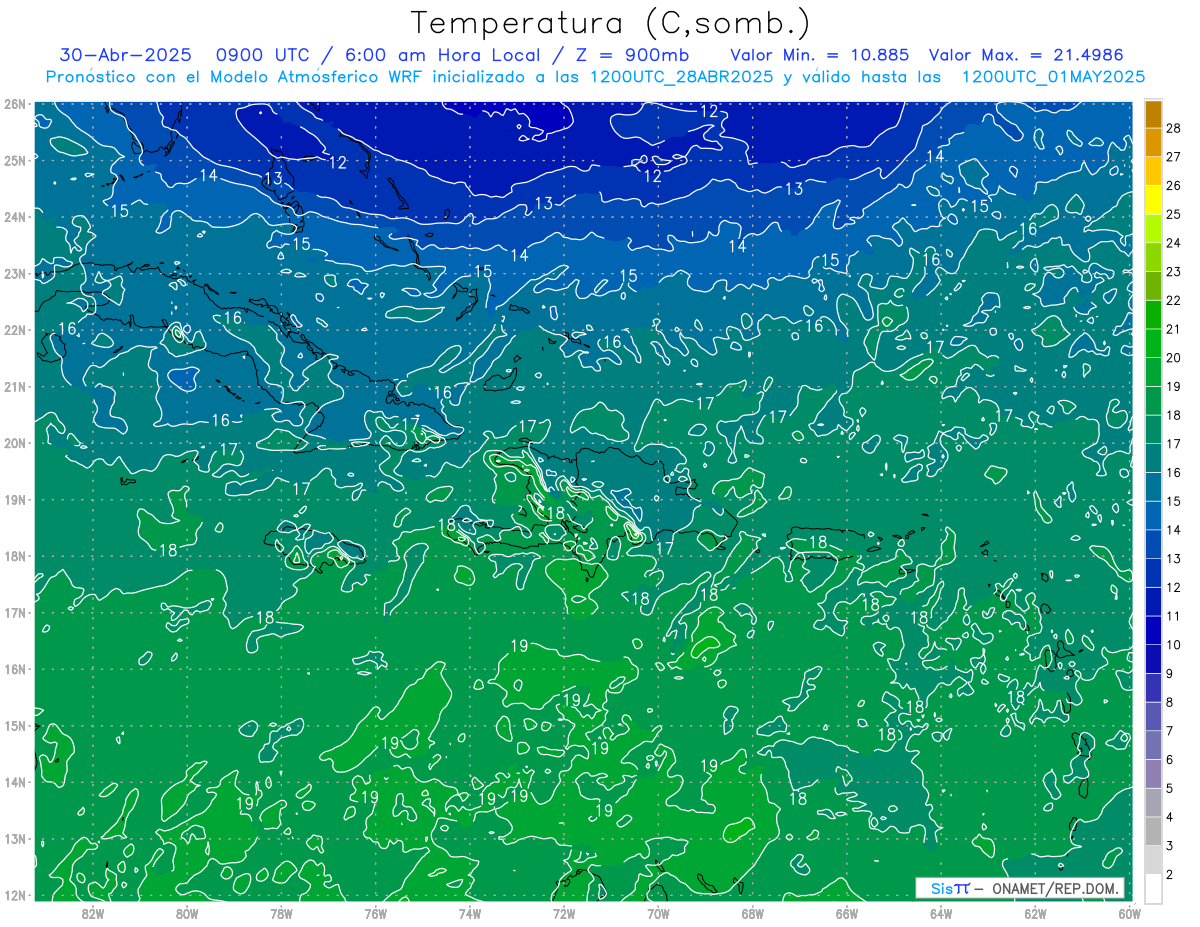Click the '74W' longitude axis label

(470, 913)
